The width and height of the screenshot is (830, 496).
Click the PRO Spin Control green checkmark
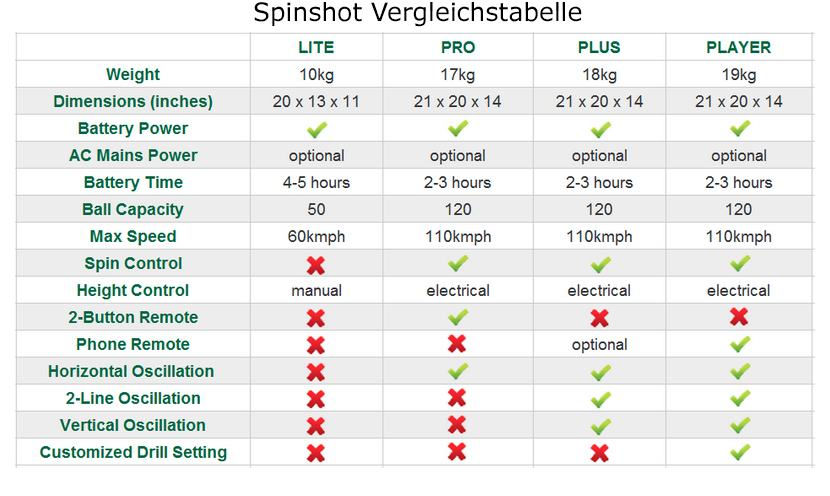coord(458,264)
